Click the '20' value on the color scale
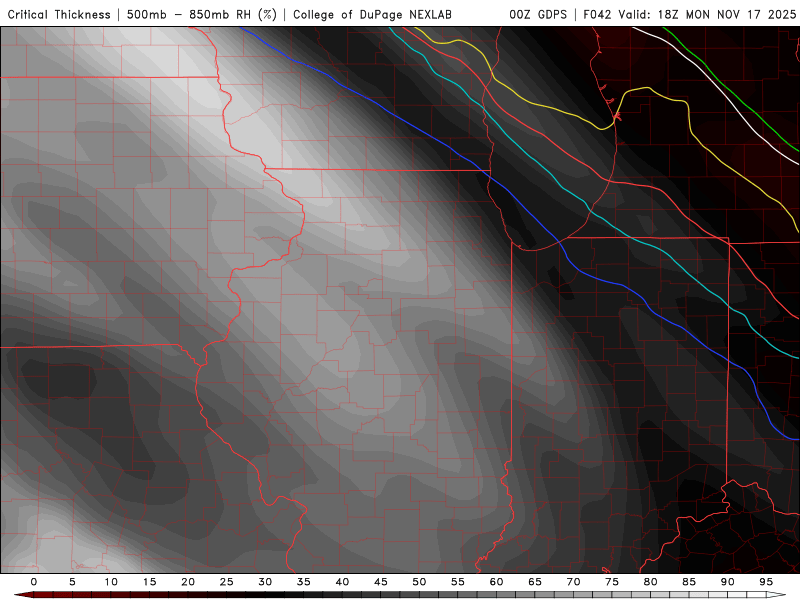 pyautogui.click(x=188, y=582)
